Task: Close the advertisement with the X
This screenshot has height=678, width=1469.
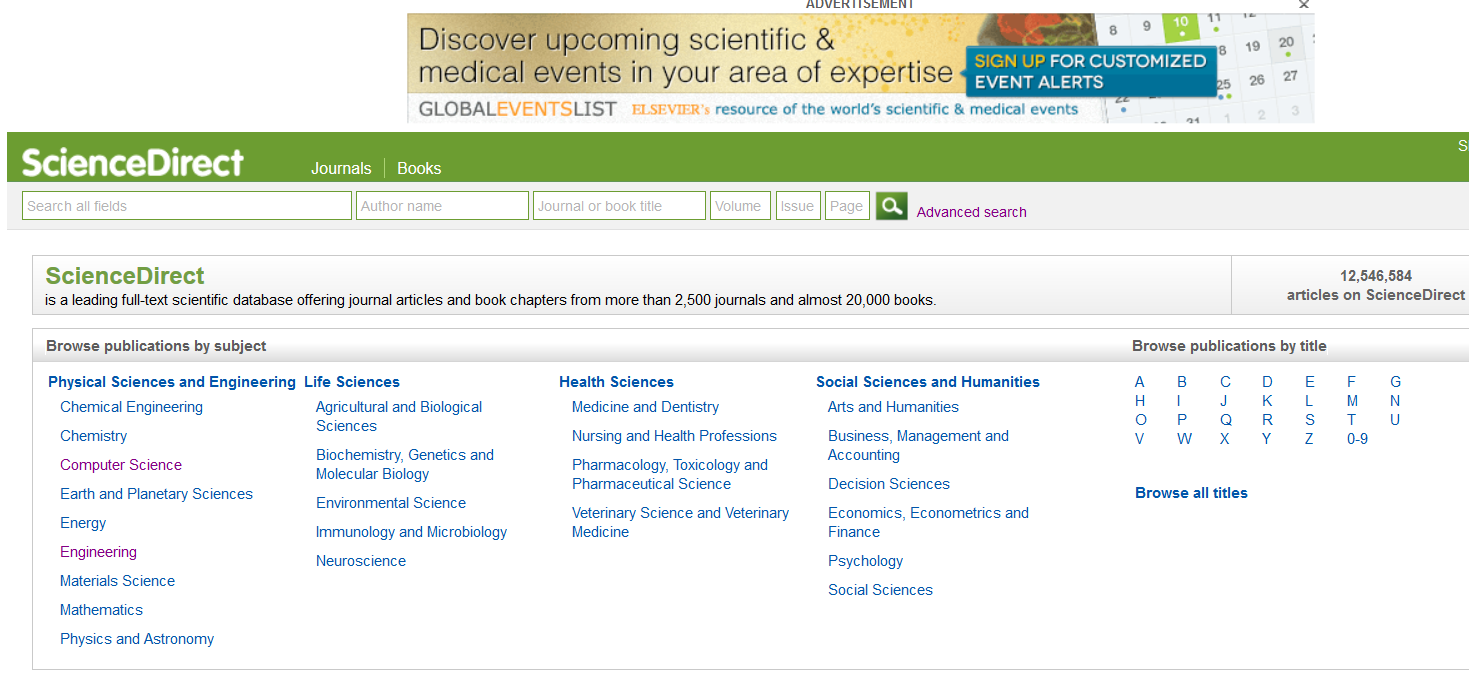Action: coord(1303,5)
